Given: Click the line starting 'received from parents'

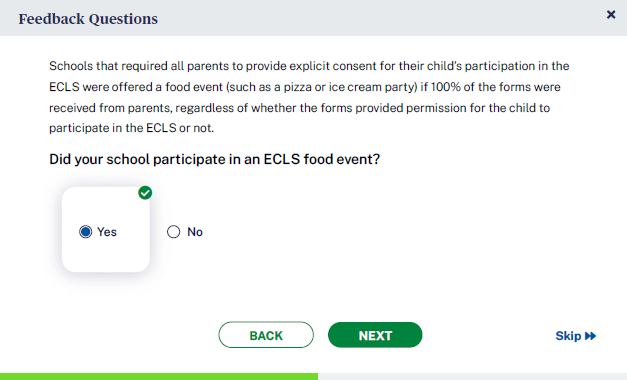Looking at the screenshot, I should click(x=300, y=108).
